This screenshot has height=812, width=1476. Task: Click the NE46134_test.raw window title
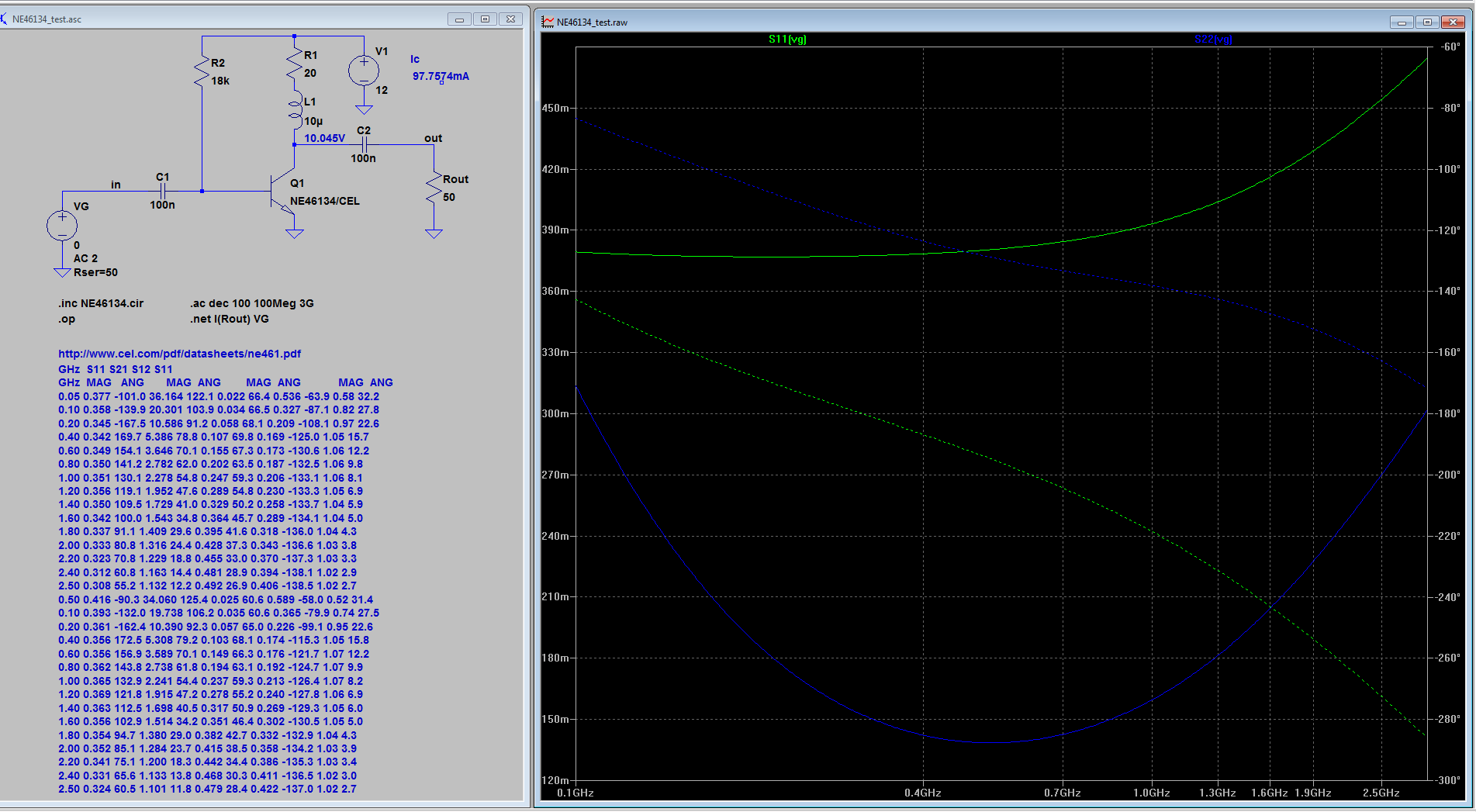click(x=592, y=22)
